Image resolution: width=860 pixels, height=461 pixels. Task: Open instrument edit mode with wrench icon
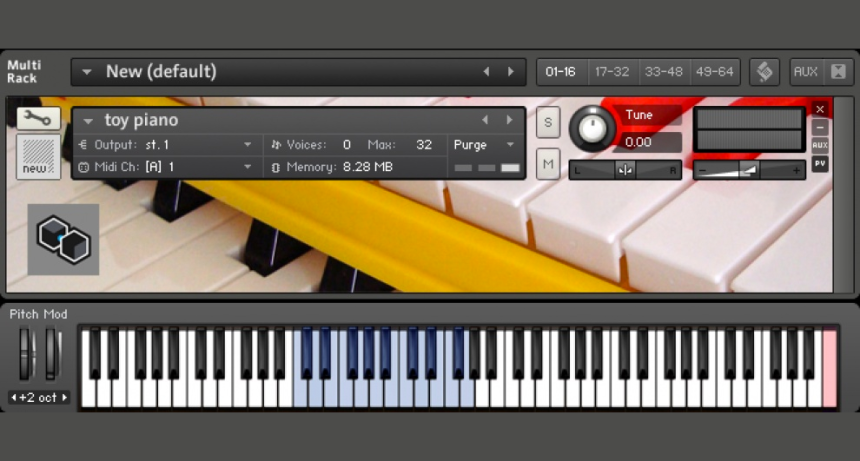pyautogui.click(x=38, y=118)
